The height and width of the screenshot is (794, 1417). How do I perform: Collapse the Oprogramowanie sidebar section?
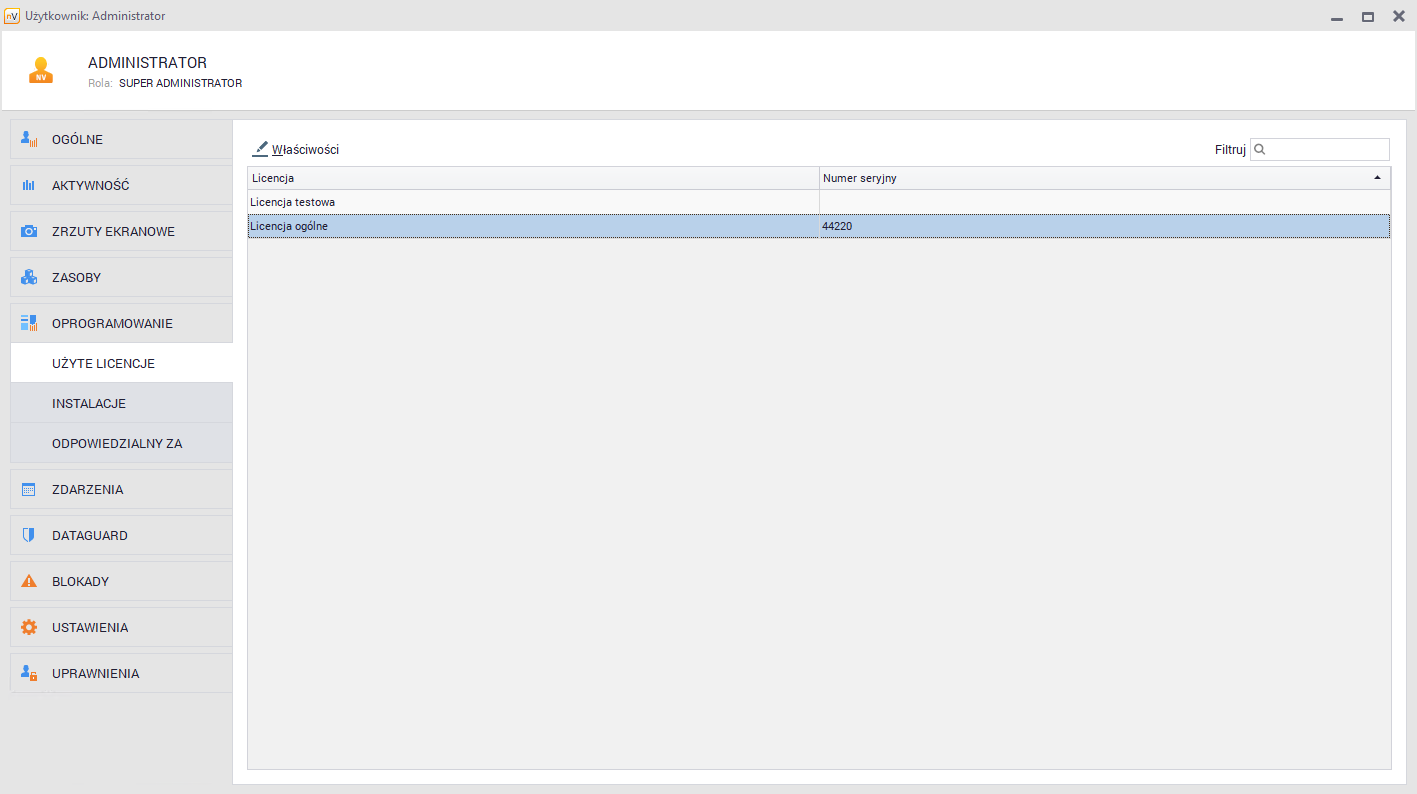[x=112, y=324]
